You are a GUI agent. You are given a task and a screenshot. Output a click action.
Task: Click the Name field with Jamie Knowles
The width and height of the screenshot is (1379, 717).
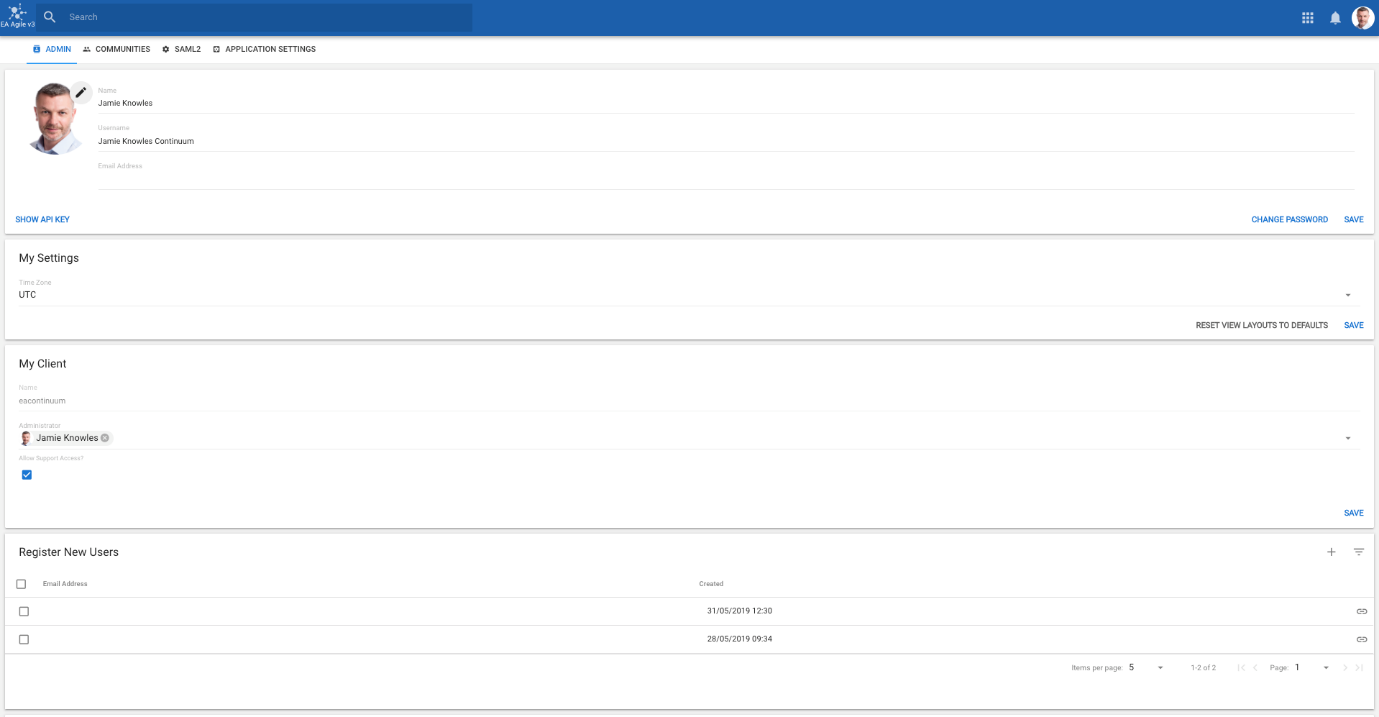[x=726, y=103]
